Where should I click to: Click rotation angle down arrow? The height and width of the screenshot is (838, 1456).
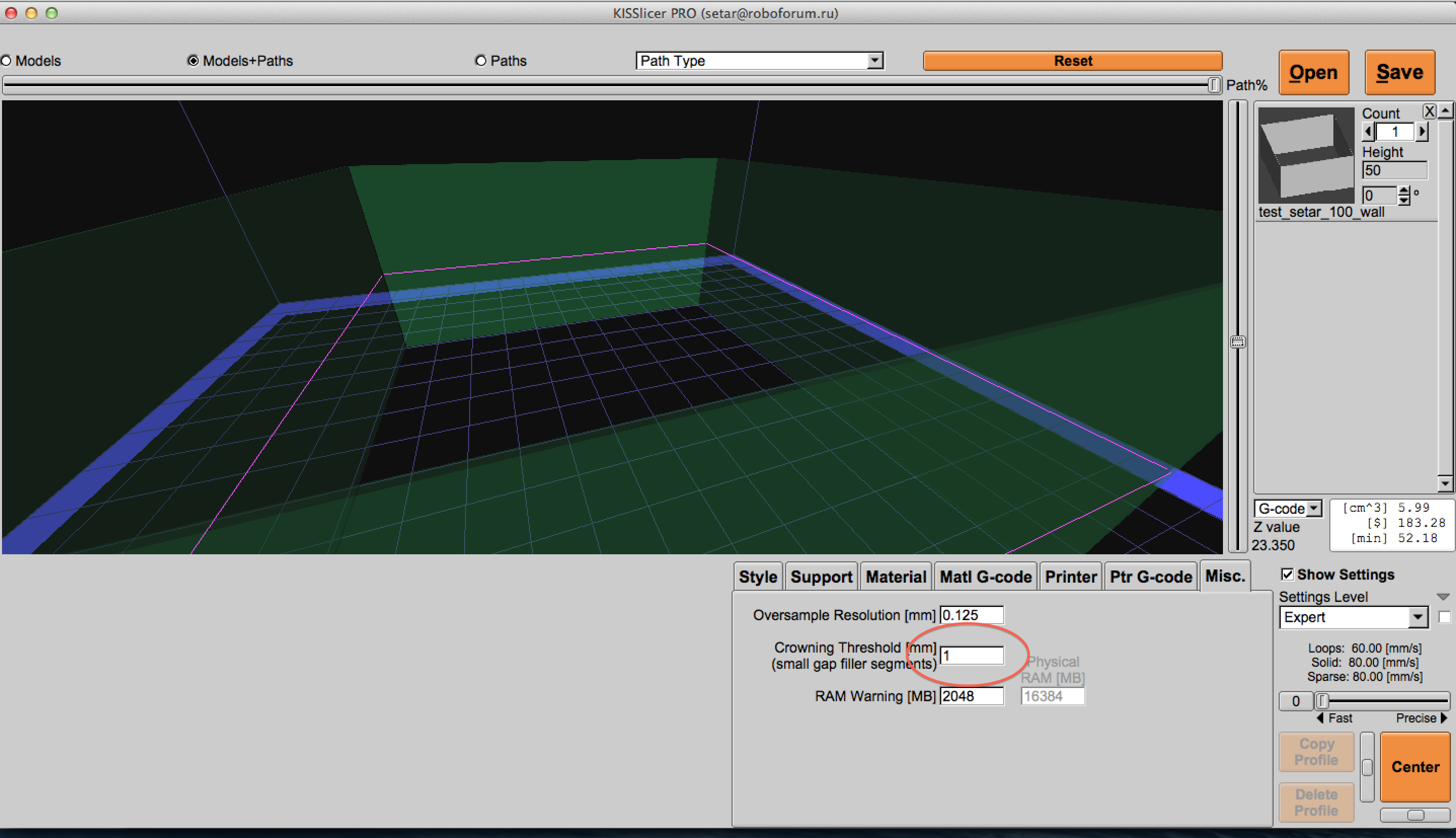tap(1404, 201)
